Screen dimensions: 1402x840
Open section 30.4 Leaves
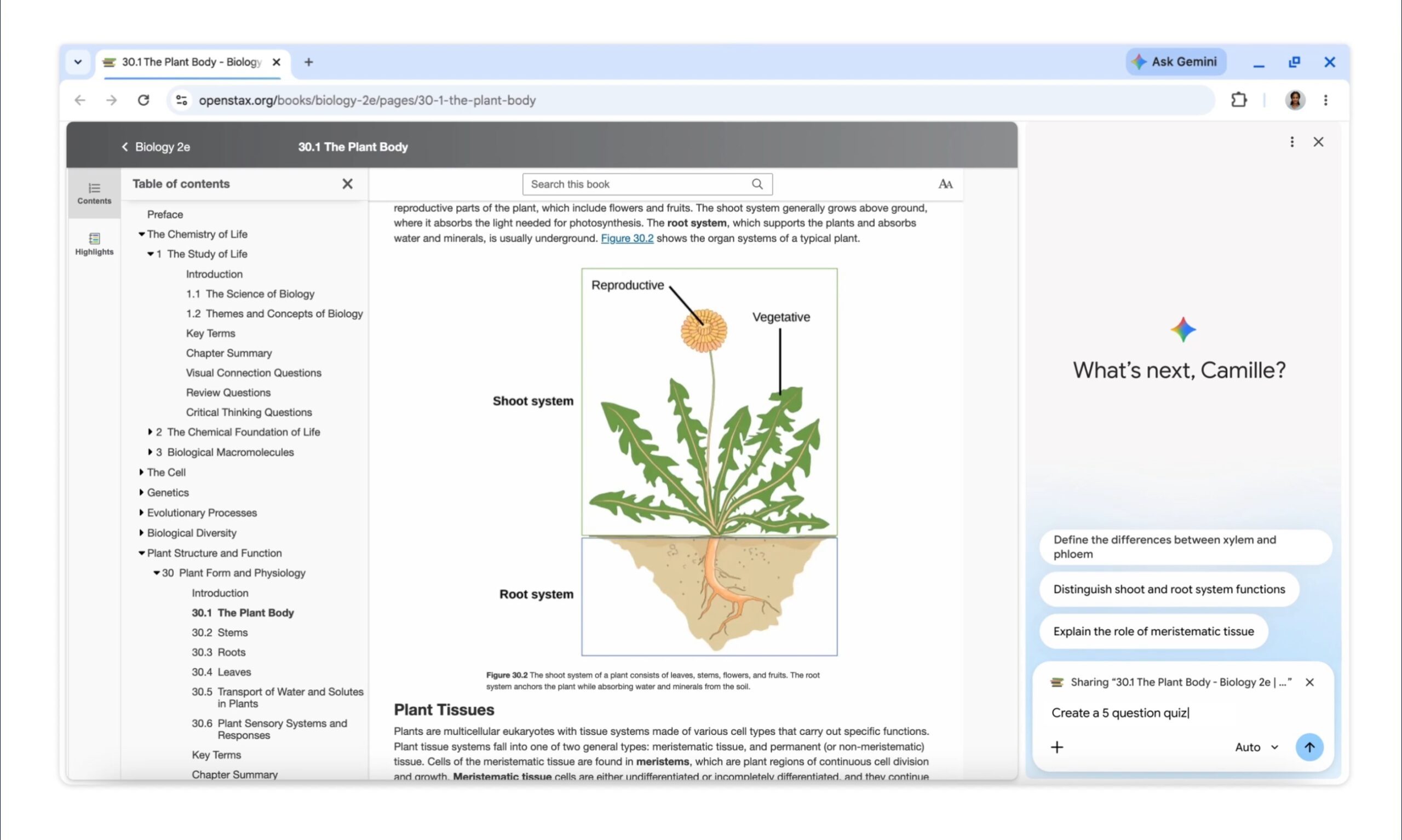pos(221,672)
